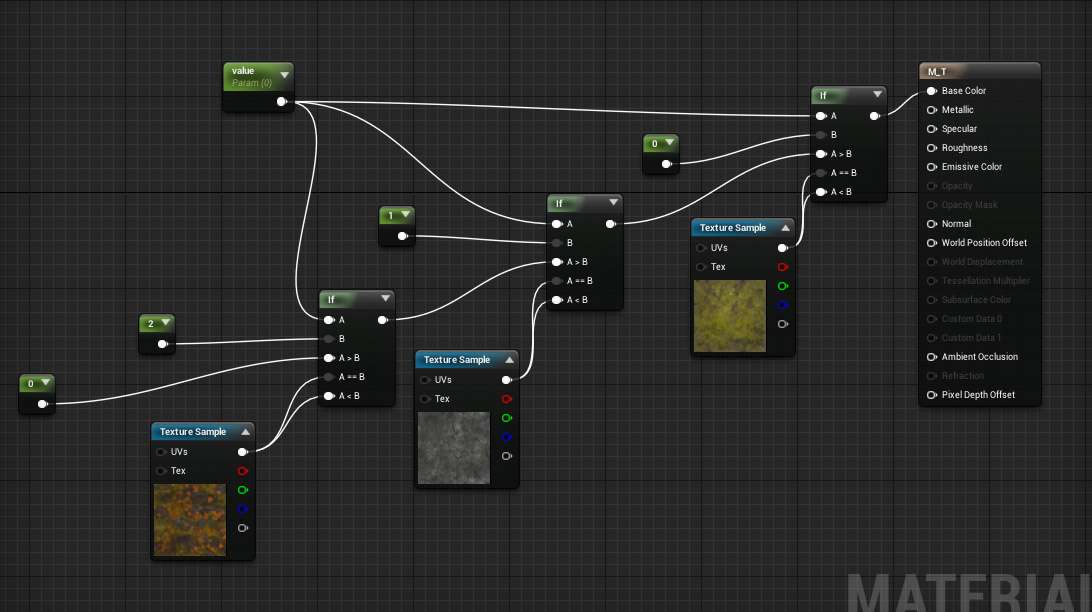
Task: Expand arrow on the 0 constant wired to Base Color If node
Action: (669, 143)
